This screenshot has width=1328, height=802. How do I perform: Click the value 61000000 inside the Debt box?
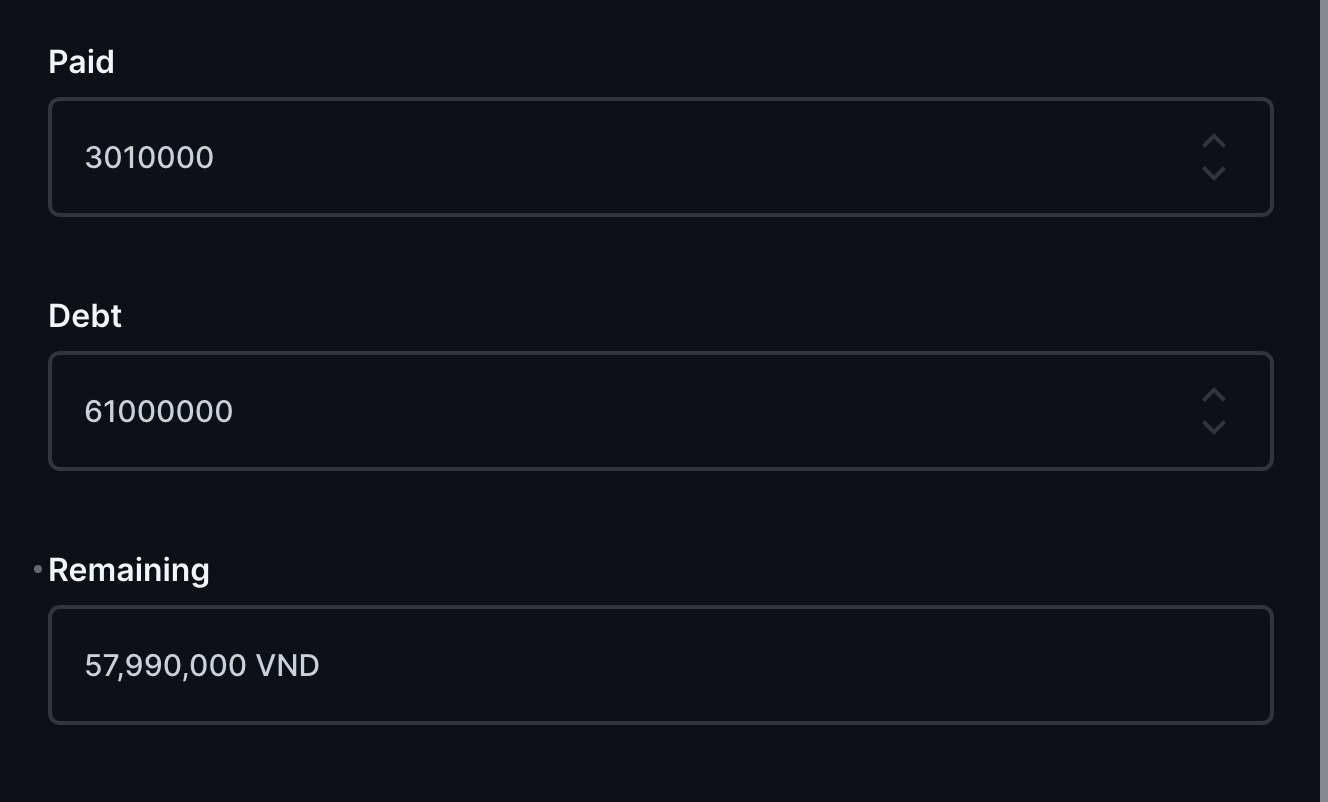pos(159,411)
